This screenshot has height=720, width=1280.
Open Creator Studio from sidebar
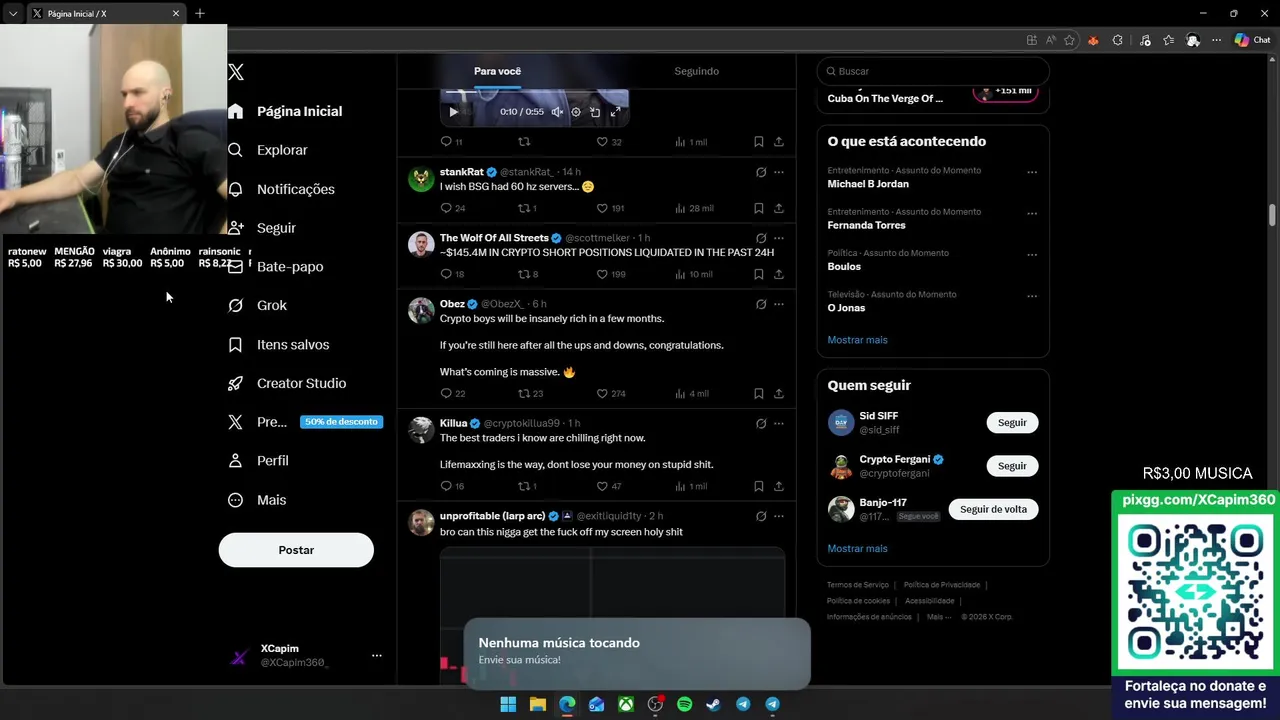[287, 383]
